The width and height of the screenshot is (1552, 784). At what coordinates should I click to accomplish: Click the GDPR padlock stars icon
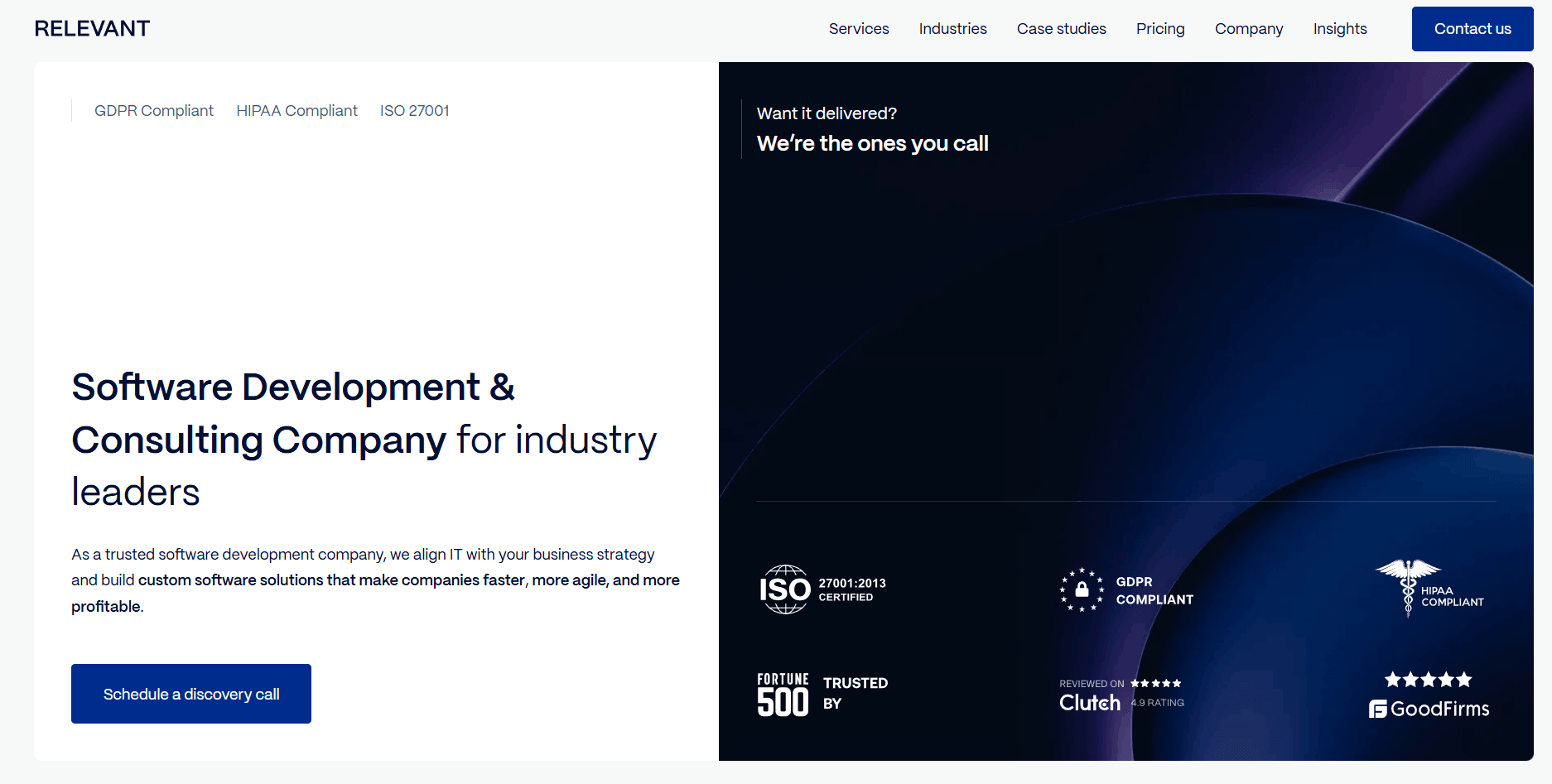point(1082,589)
